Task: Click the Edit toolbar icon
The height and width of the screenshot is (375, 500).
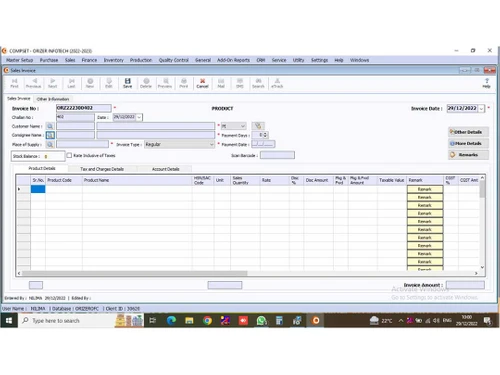Action: click(x=109, y=83)
